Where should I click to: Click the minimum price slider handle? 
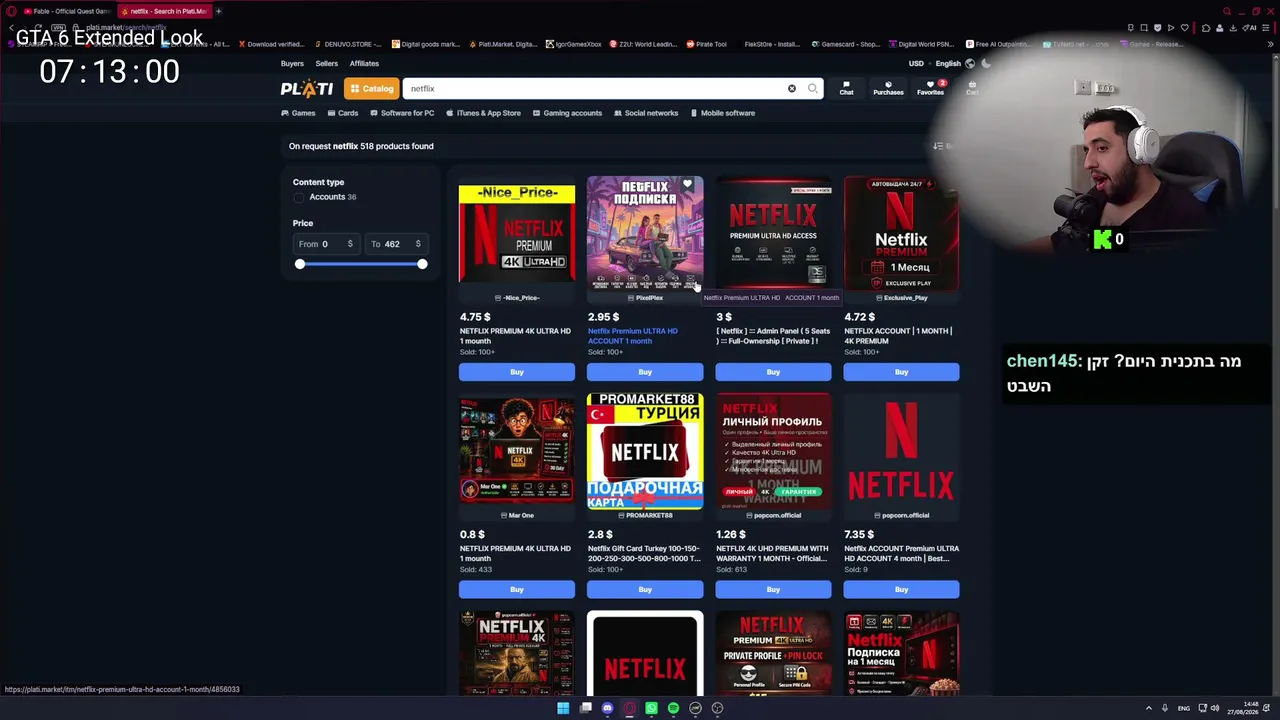click(300, 264)
